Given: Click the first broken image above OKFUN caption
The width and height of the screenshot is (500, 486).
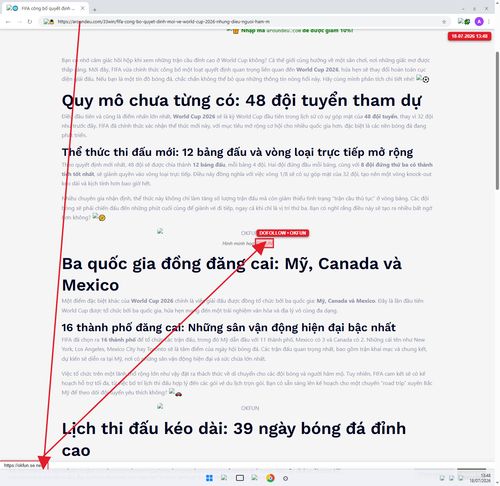Looking at the screenshot, I should 160,231.
